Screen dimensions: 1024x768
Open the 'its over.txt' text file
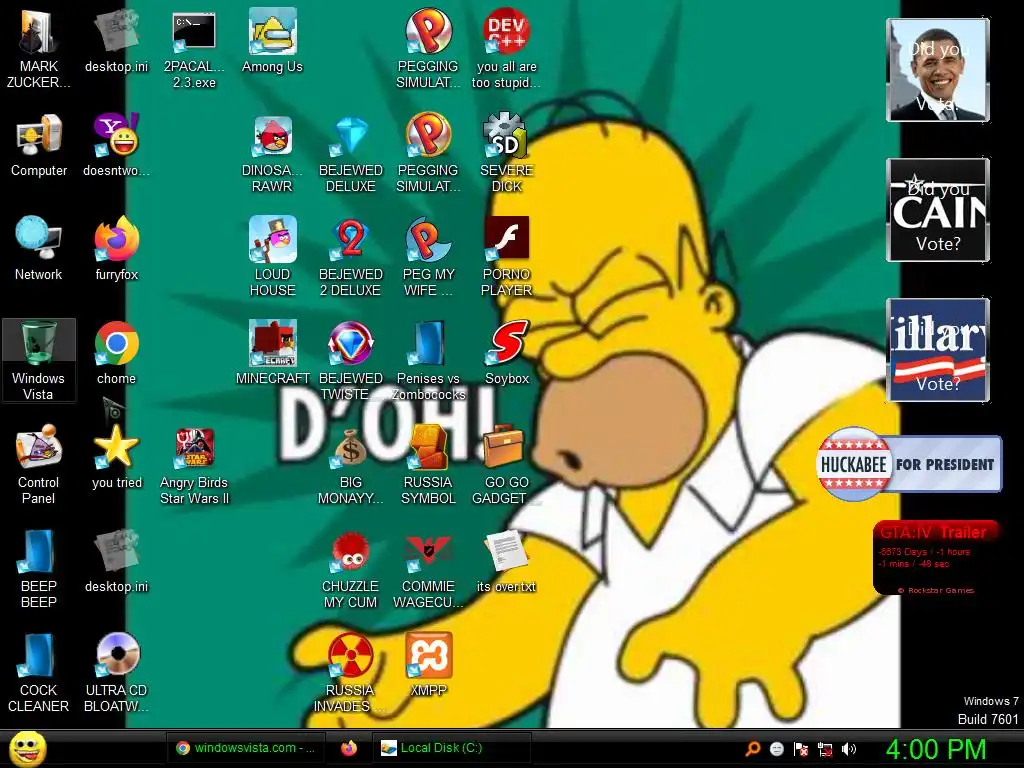[x=506, y=562]
